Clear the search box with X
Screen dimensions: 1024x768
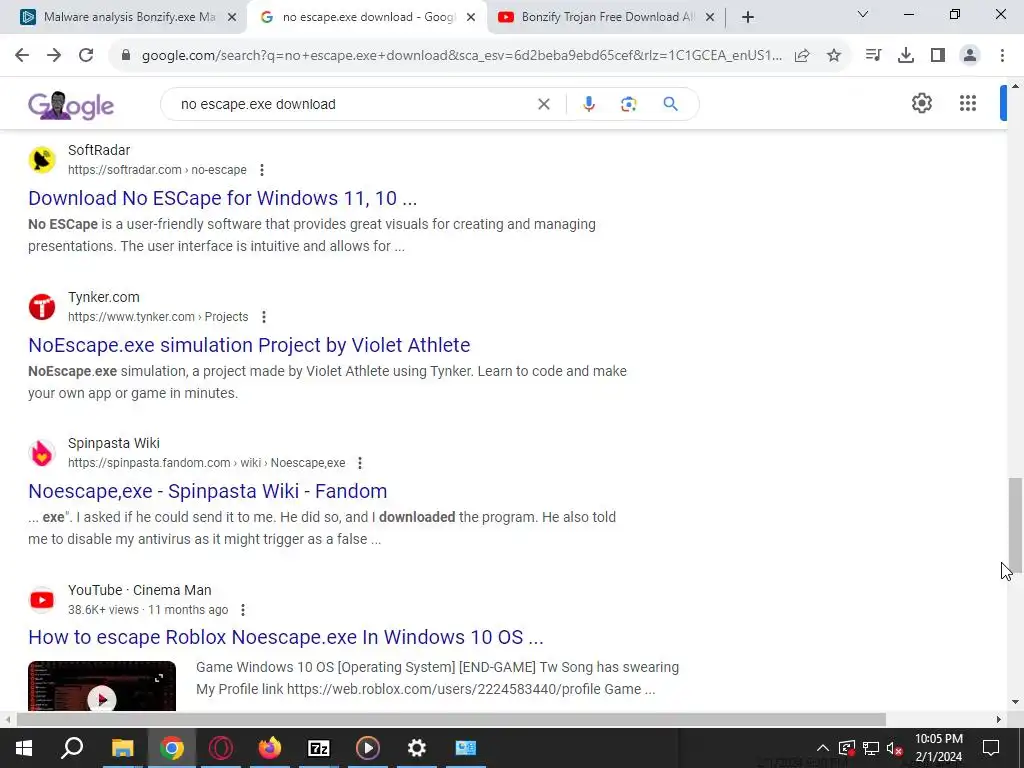(x=543, y=104)
